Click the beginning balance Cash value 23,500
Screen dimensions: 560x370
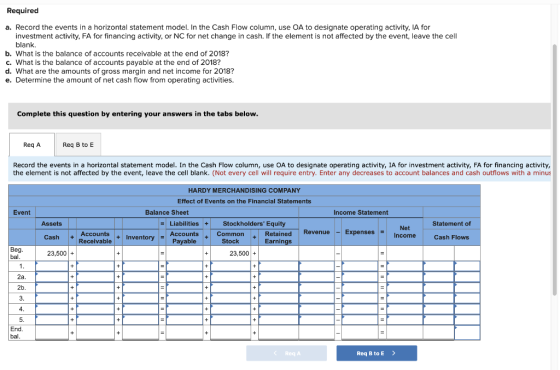[57, 253]
